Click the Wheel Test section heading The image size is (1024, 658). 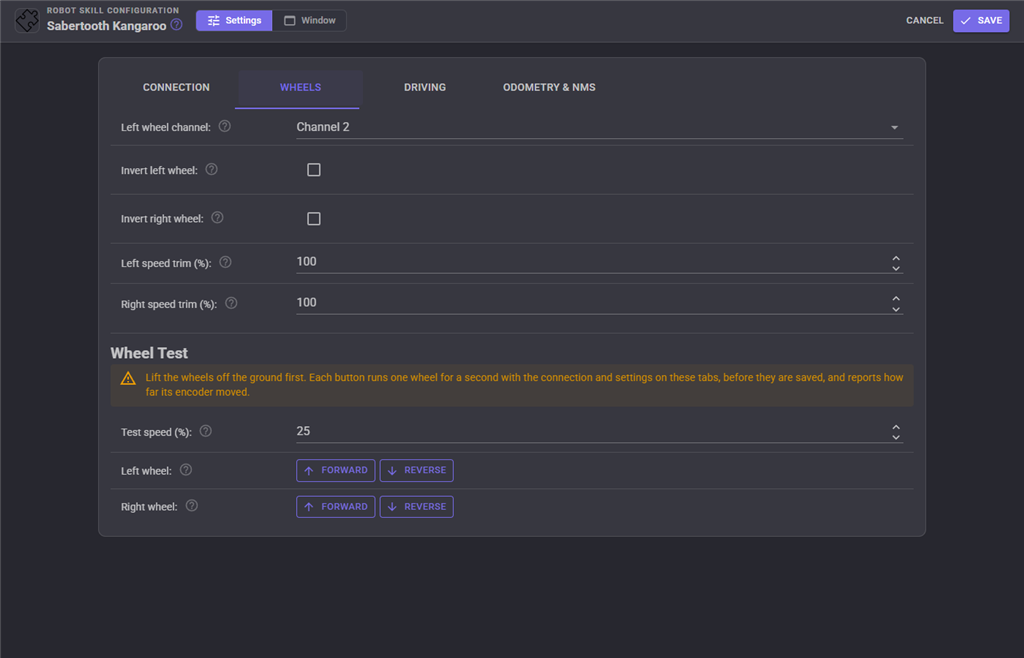[149, 353]
